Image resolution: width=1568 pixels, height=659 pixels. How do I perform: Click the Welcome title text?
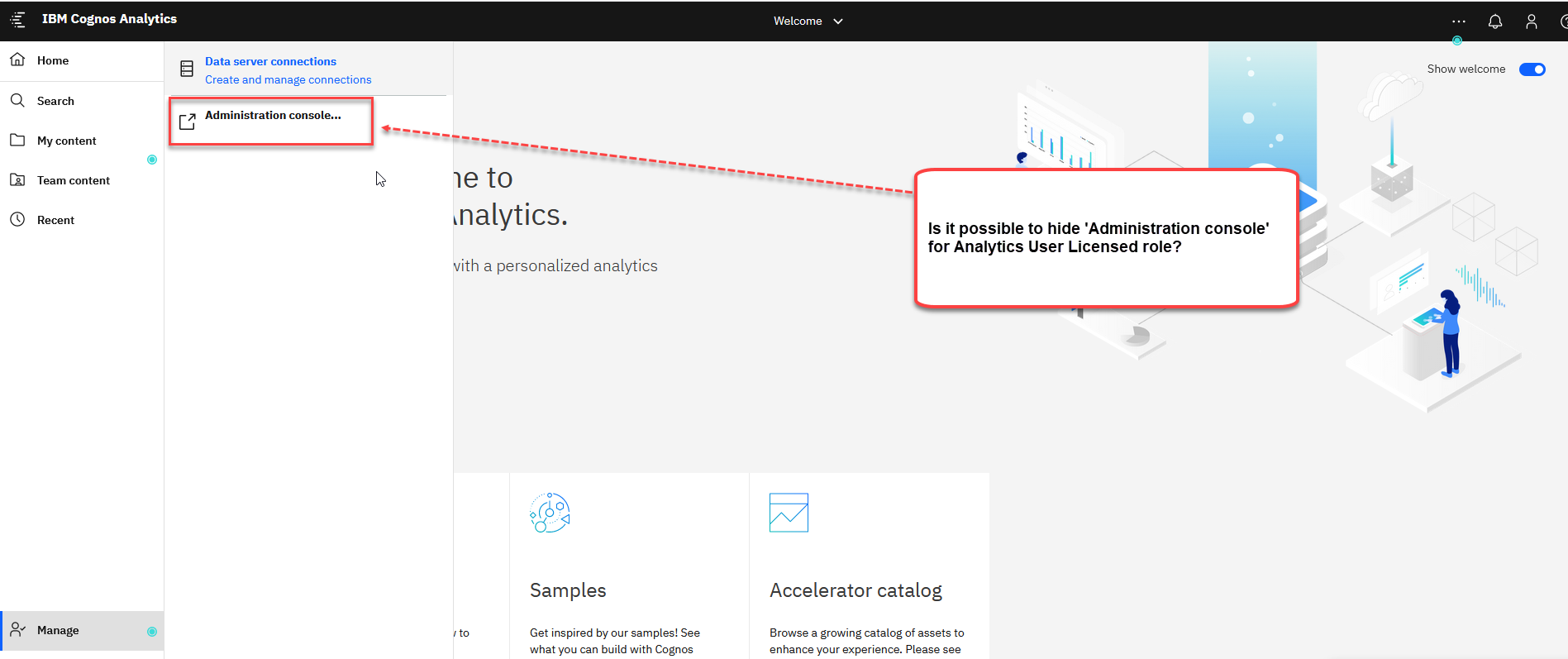click(798, 21)
